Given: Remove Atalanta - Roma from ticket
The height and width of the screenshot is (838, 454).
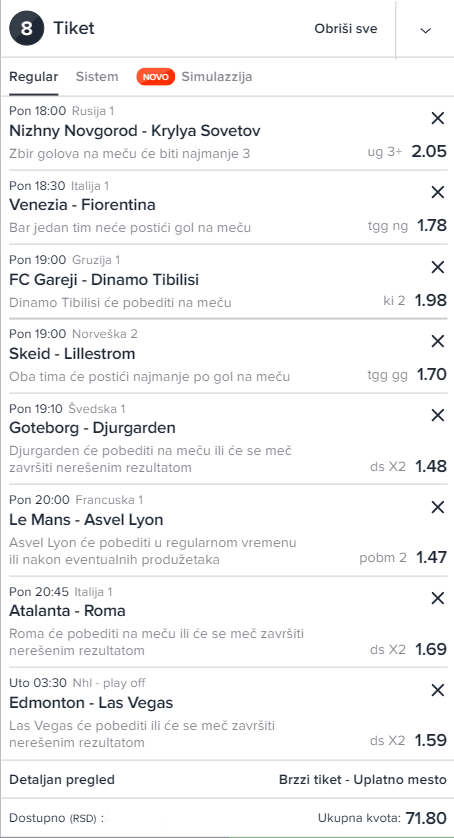Looking at the screenshot, I should (437, 599).
